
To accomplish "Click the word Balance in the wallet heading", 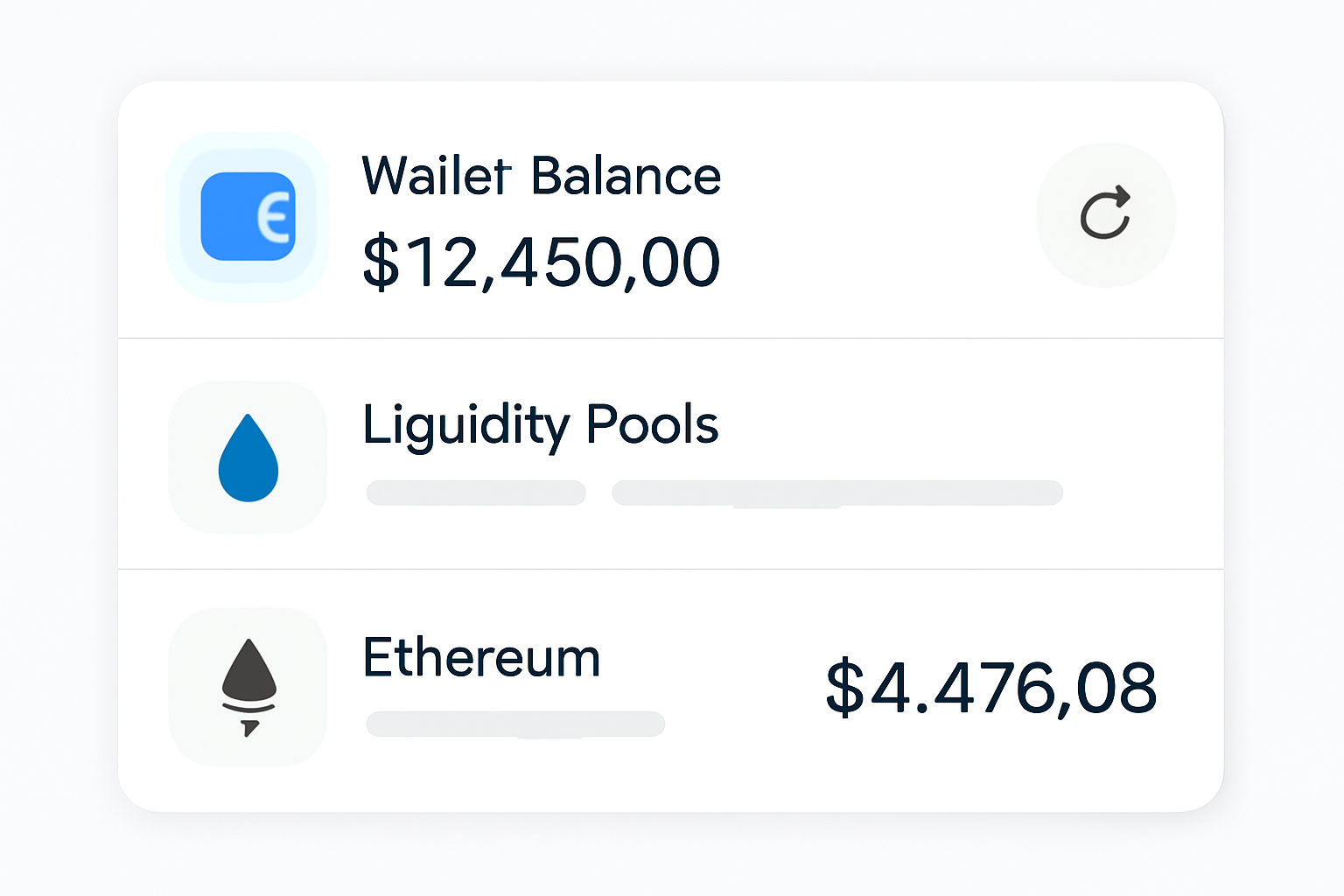I will [626, 176].
